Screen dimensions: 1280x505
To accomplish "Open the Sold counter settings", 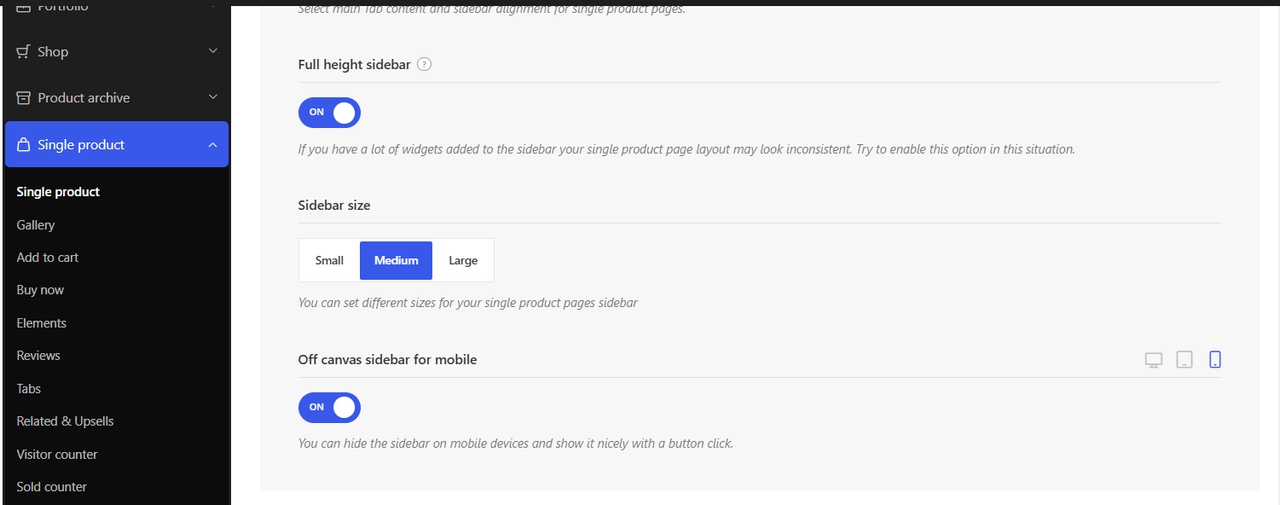I will pyautogui.click(x=52, y=487).
